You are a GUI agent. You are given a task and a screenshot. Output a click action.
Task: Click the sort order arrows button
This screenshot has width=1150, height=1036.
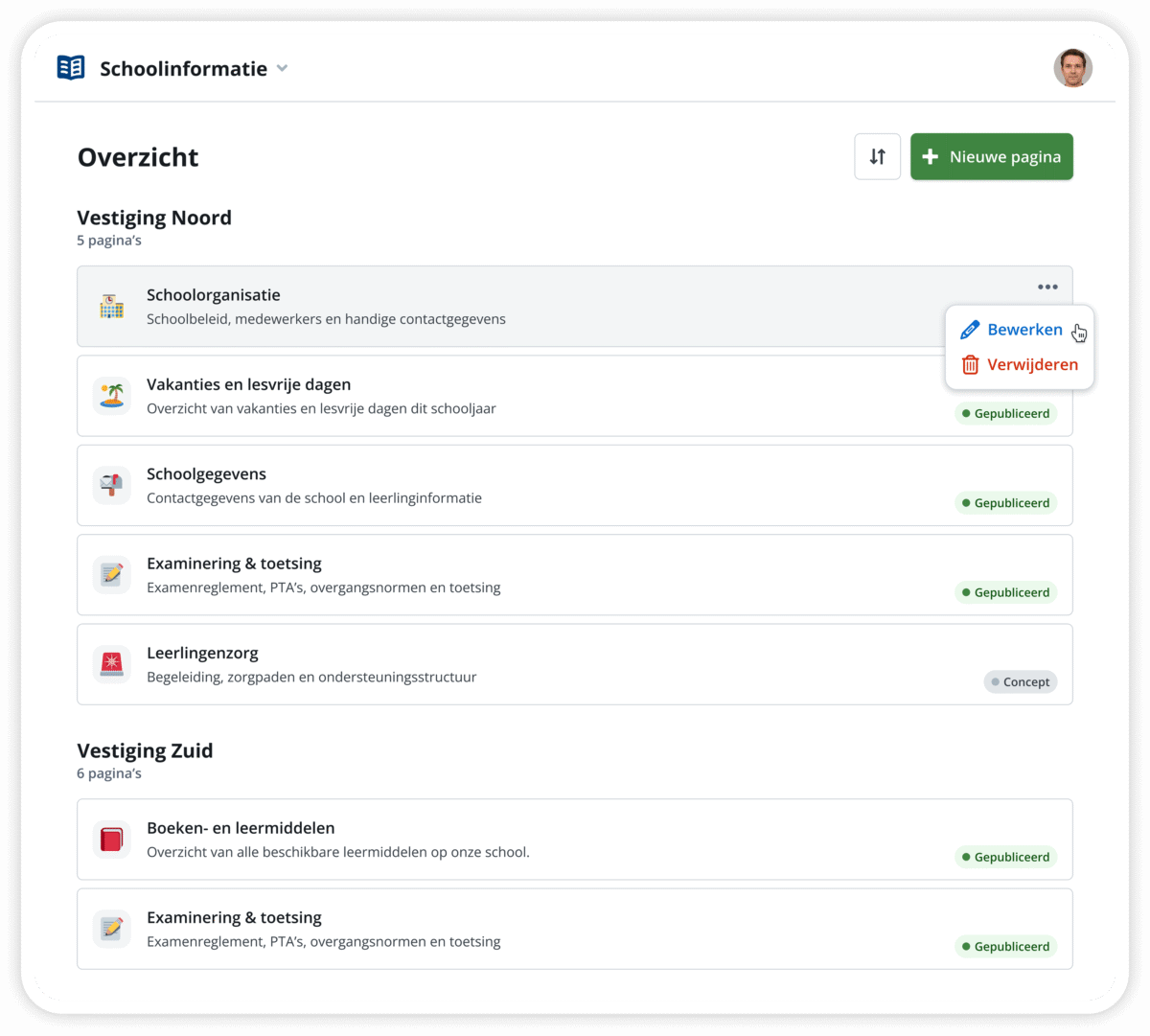click(877, 156)
